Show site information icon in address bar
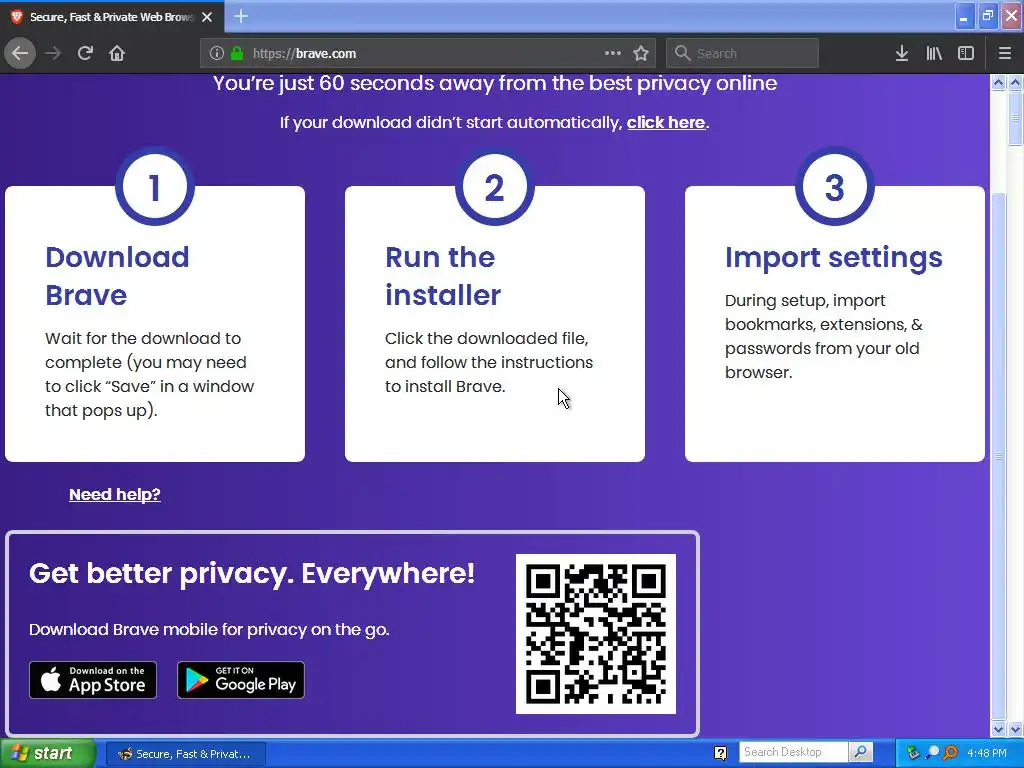 point(217,53)
